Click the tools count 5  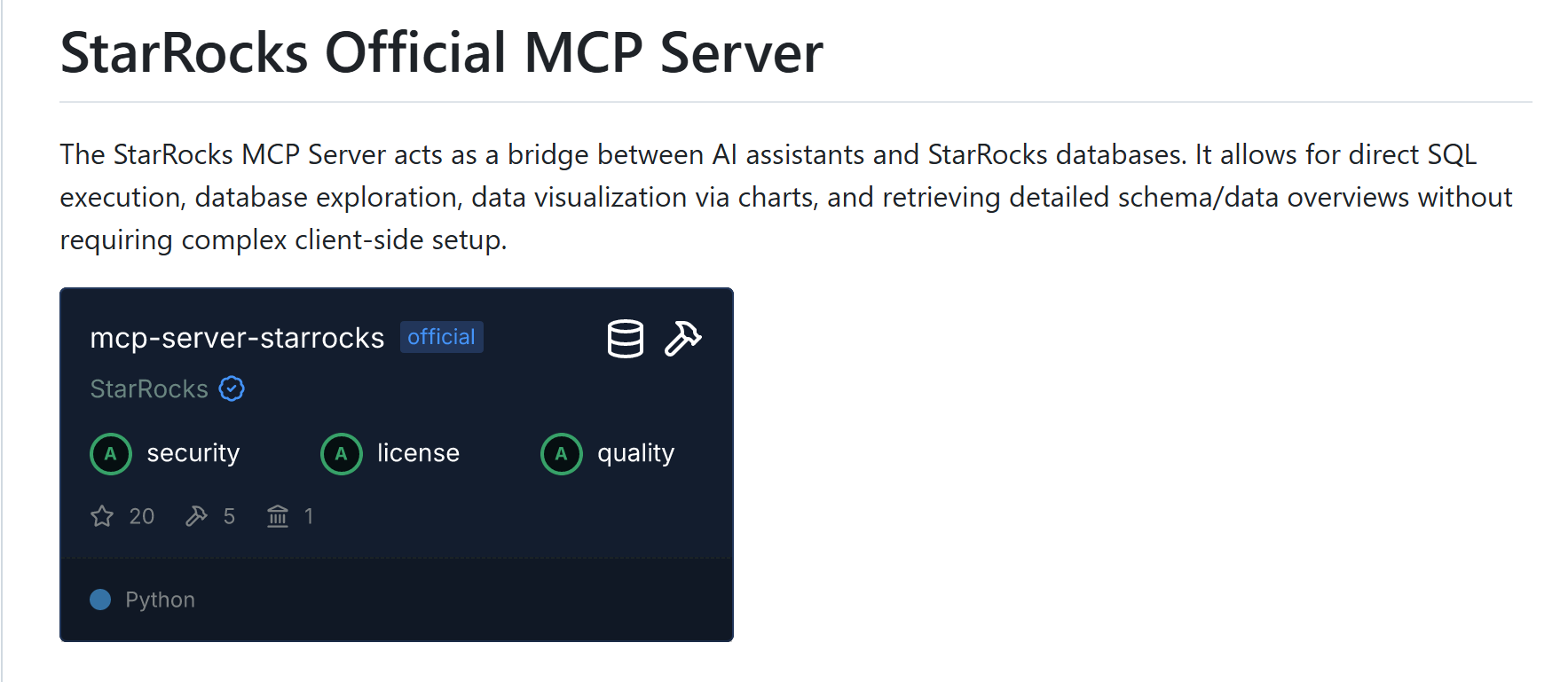pos(229,516)
